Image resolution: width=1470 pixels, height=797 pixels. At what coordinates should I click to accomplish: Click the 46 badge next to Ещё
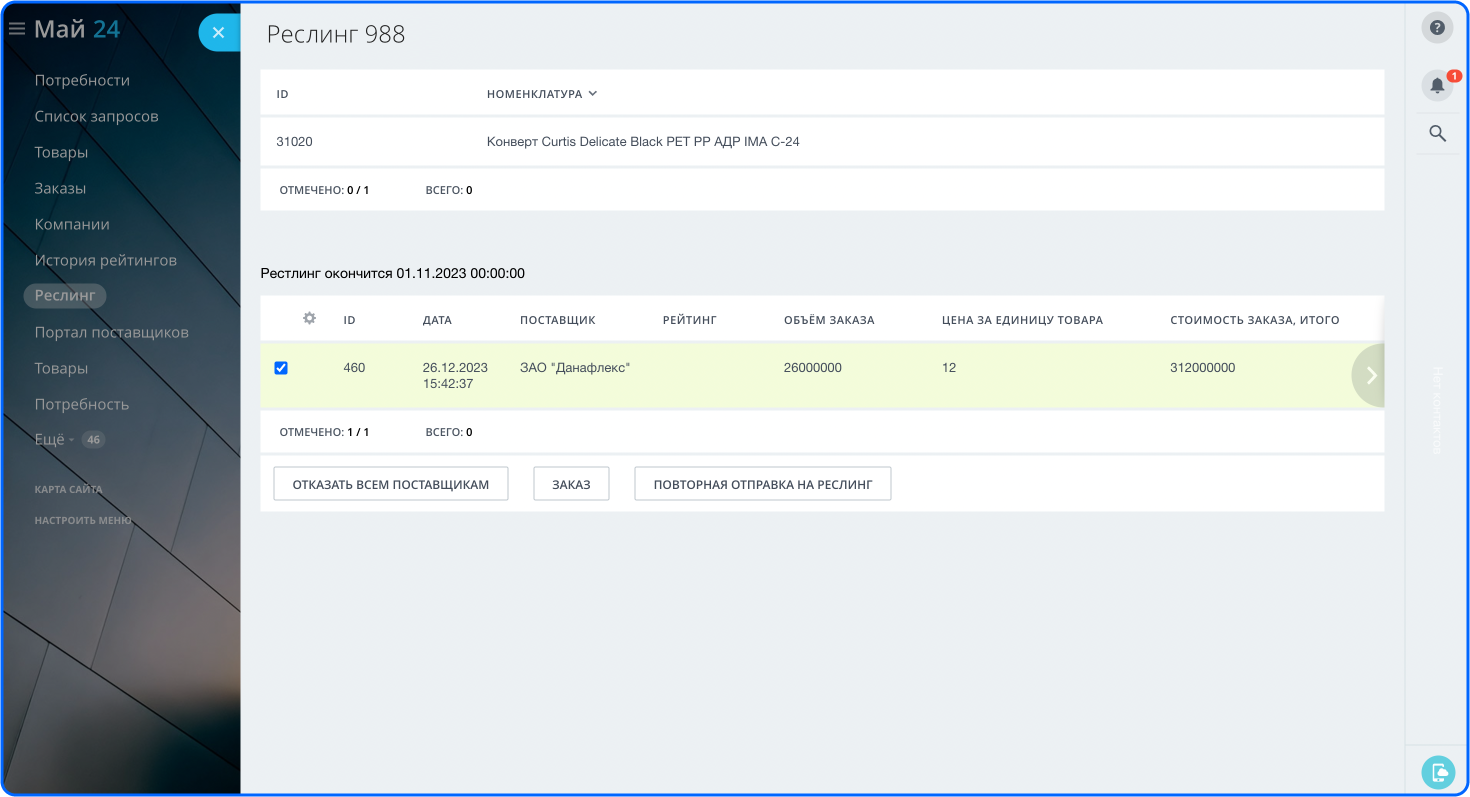tap(94, 440)
